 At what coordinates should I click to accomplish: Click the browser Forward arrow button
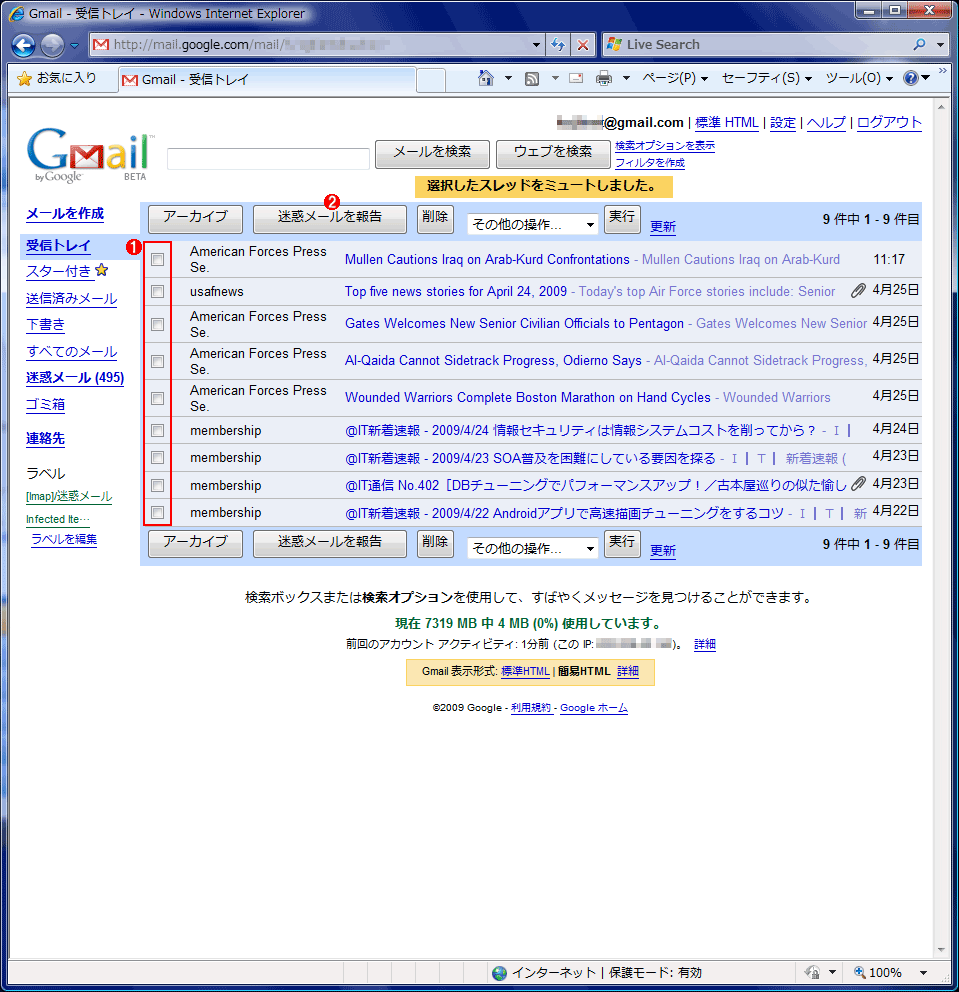pyautogui.click(x=53, y=45)
